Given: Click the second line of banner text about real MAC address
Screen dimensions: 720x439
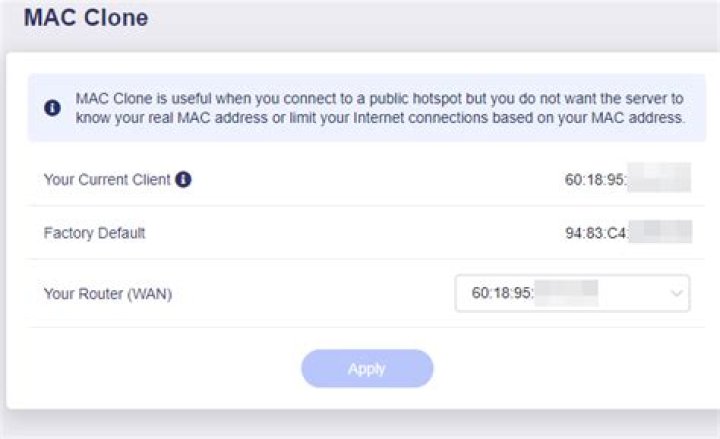Looking at the screenshot, I should (x=380, y=118).
